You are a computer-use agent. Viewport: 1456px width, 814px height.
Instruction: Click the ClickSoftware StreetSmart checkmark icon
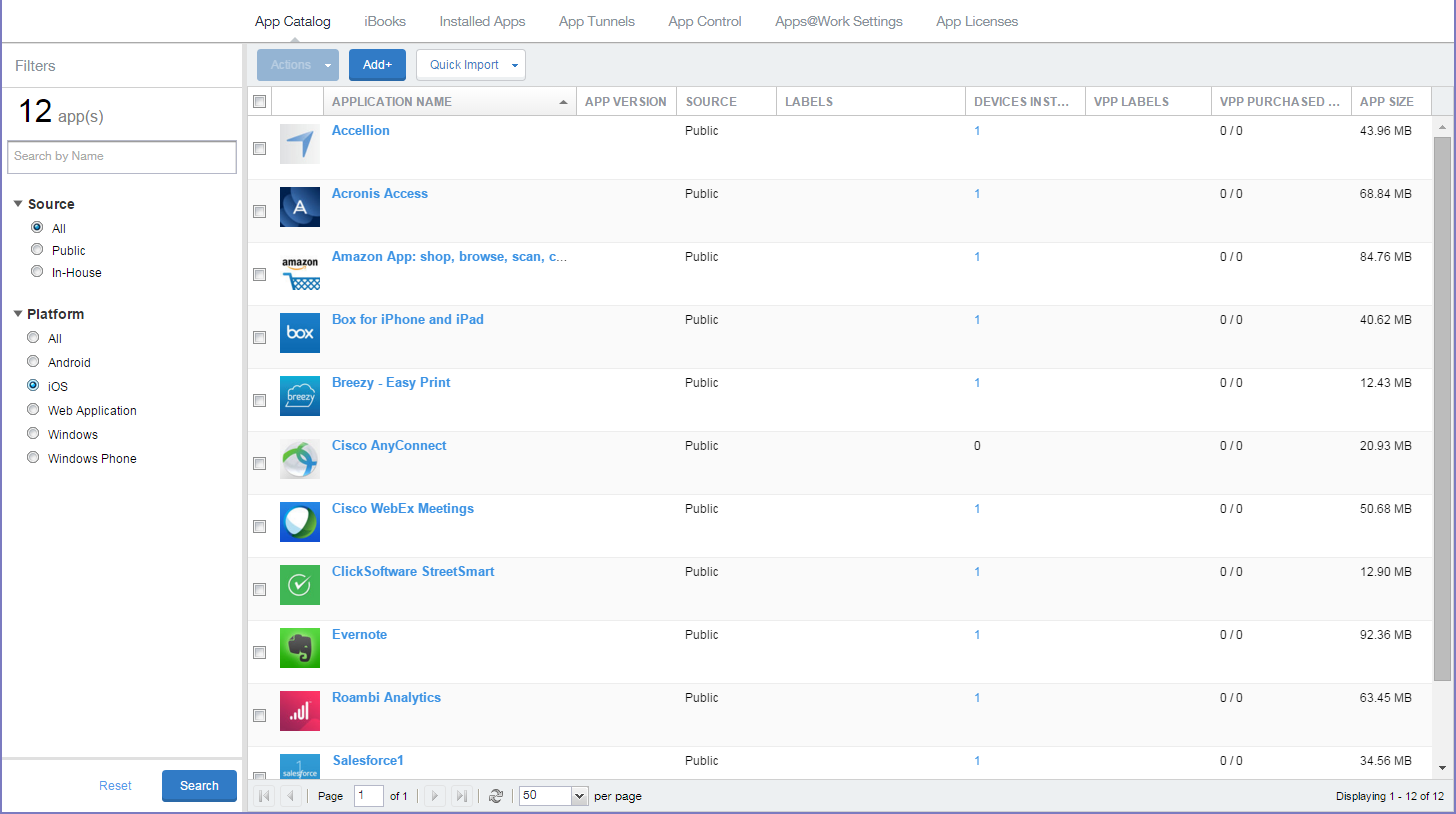(x=300, y=585)
